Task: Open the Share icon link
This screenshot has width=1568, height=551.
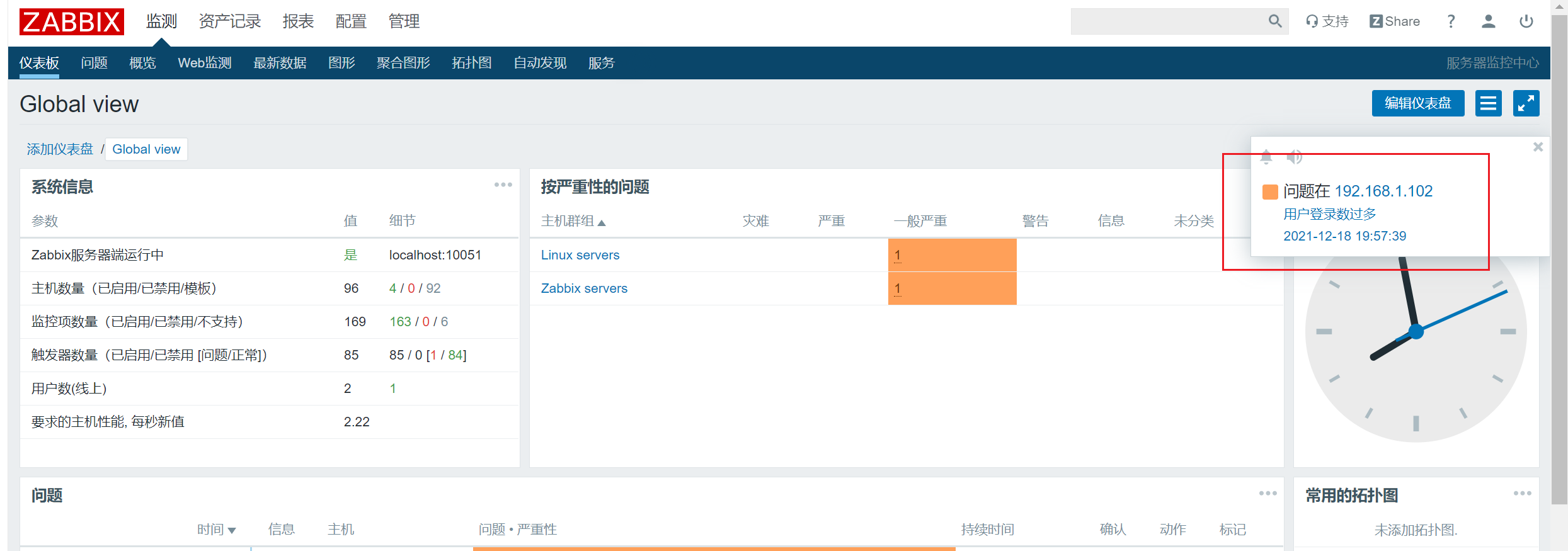Action: 1395,21
